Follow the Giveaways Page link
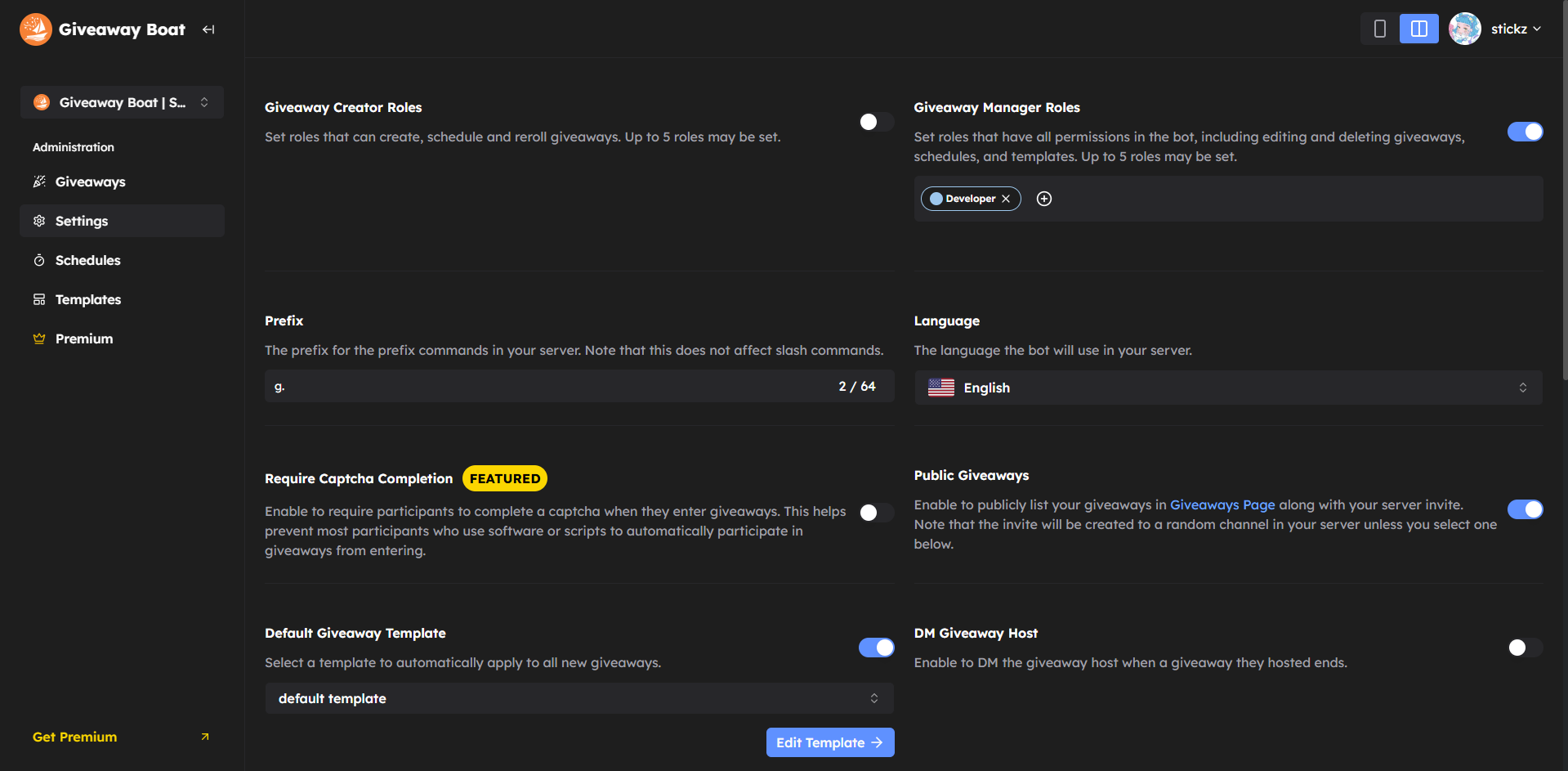 pyautogui.click(x=1222, y=505)
